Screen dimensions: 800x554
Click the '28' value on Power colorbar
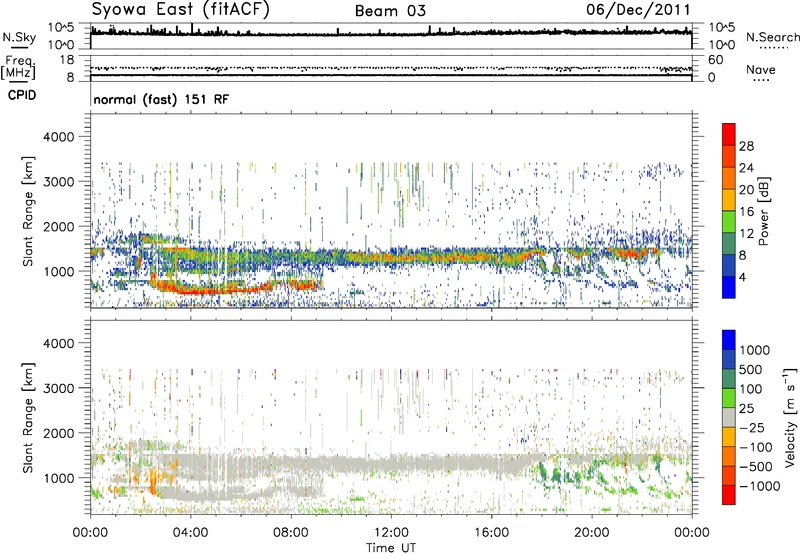click(x=746, y=146)
